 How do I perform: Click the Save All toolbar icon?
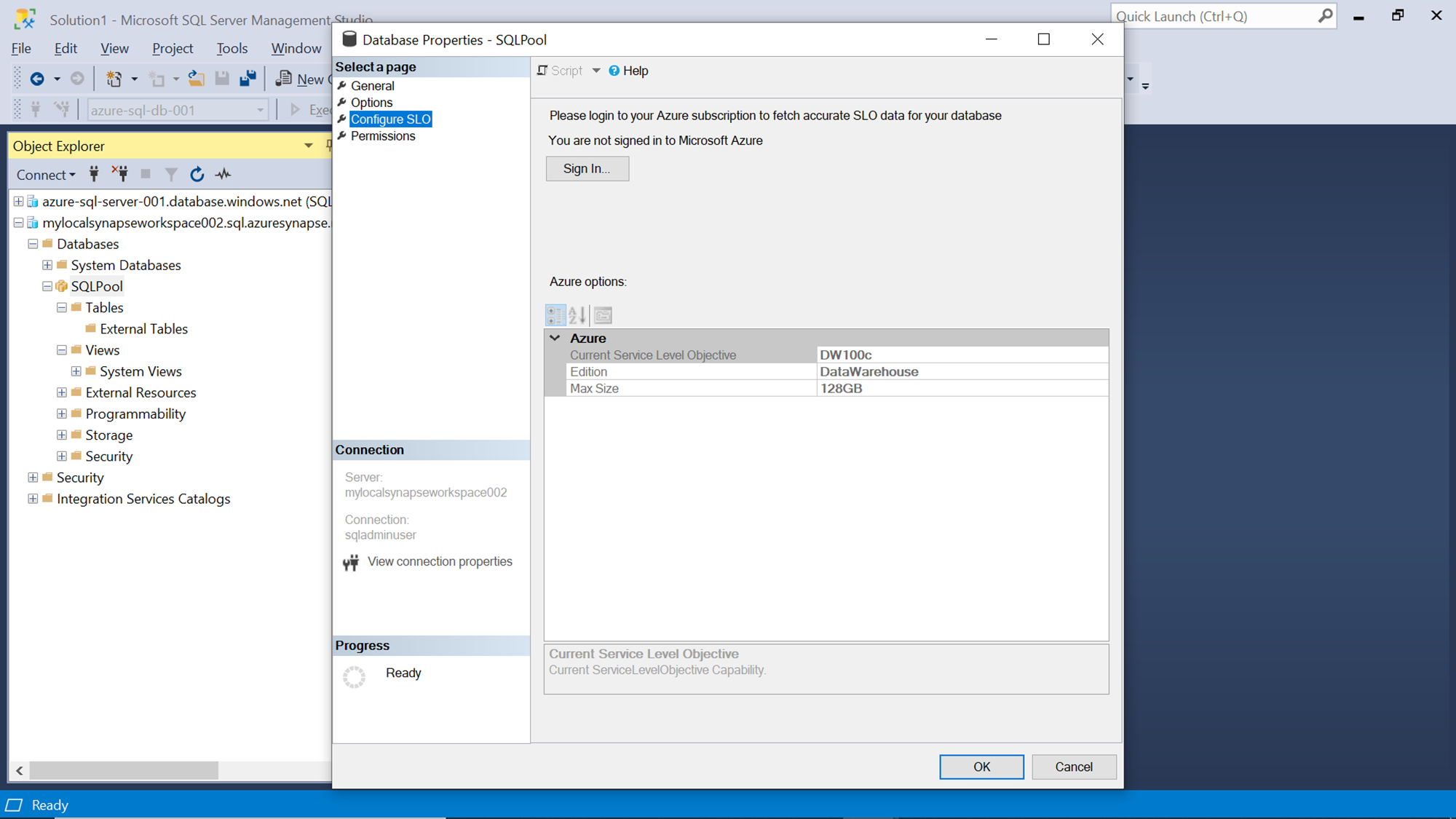[x=248, y=78]
